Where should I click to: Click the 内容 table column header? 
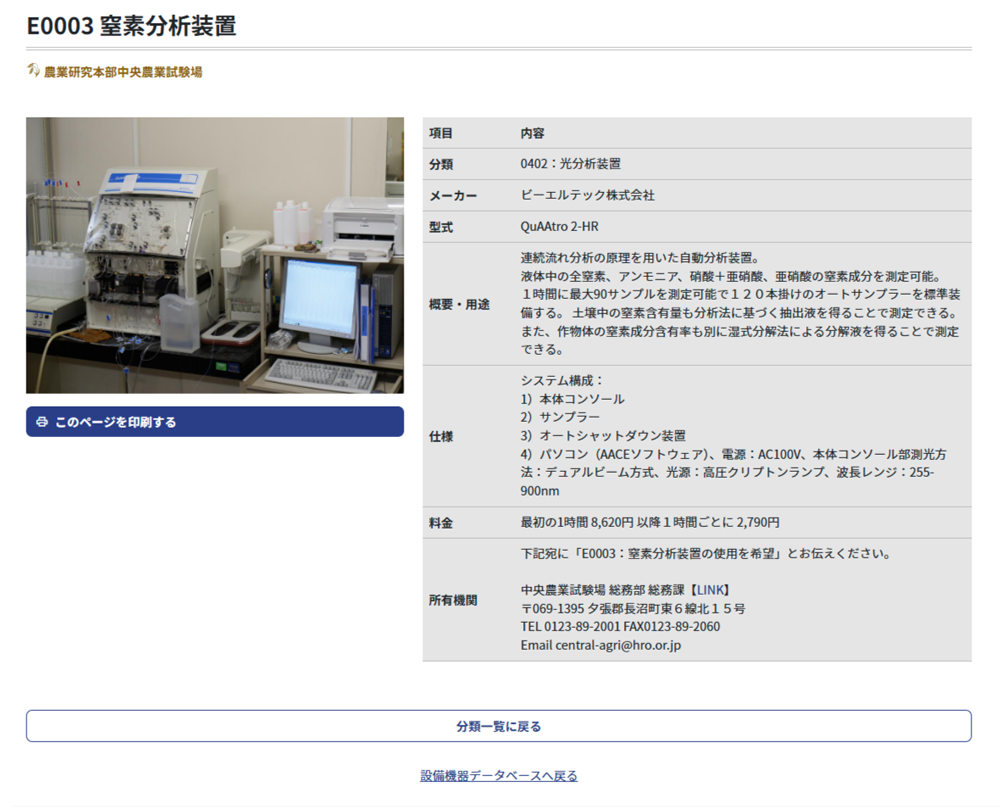(532, 133)
